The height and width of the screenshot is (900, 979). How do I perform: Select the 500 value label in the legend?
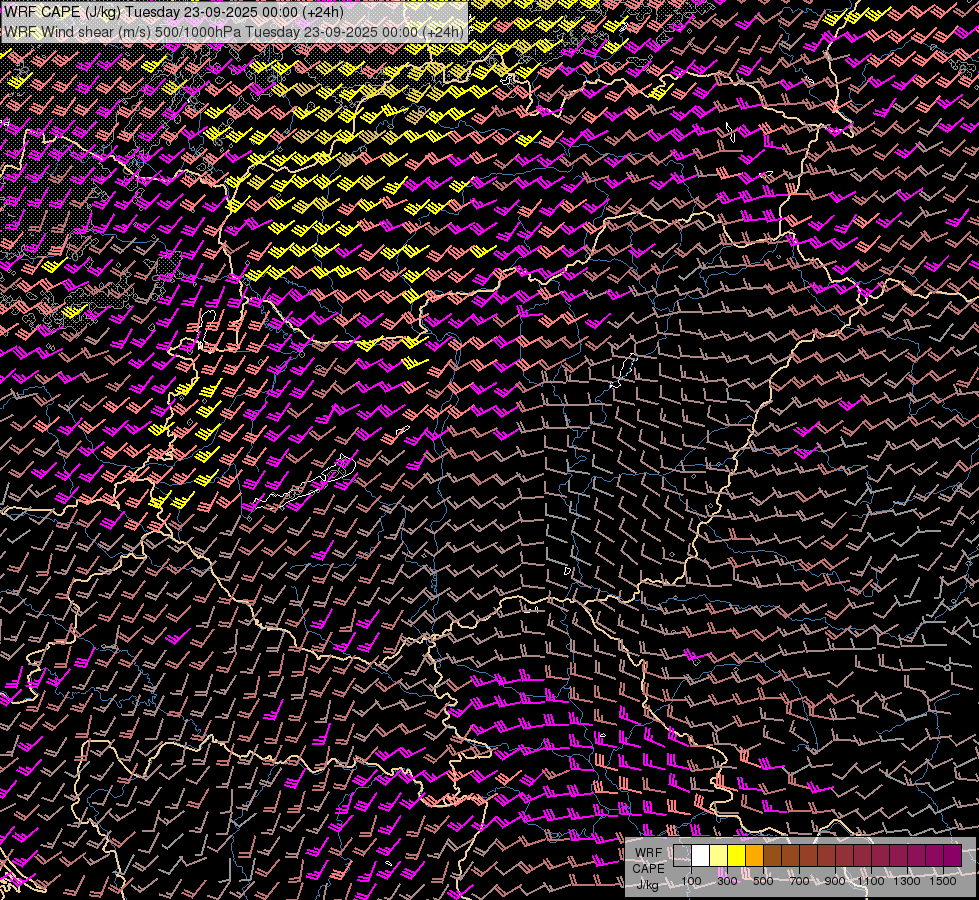pyautogui.click(x=763, y=881)
